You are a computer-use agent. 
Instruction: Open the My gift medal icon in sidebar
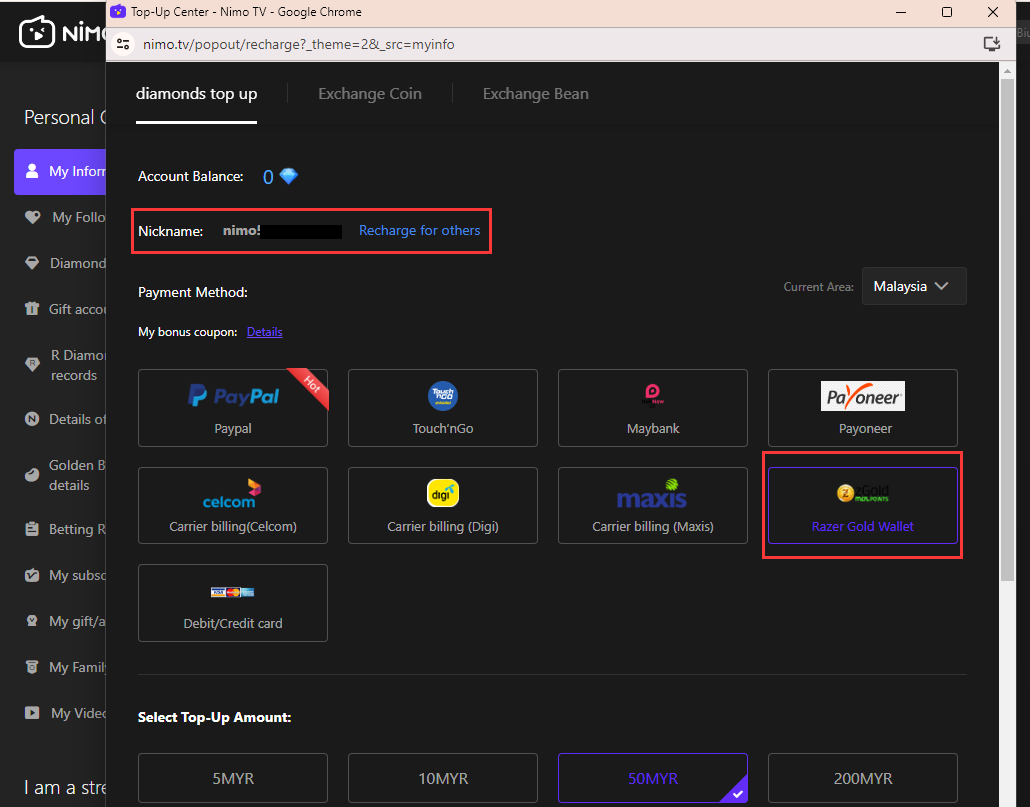pyautogui.click(x=32, y=621)
